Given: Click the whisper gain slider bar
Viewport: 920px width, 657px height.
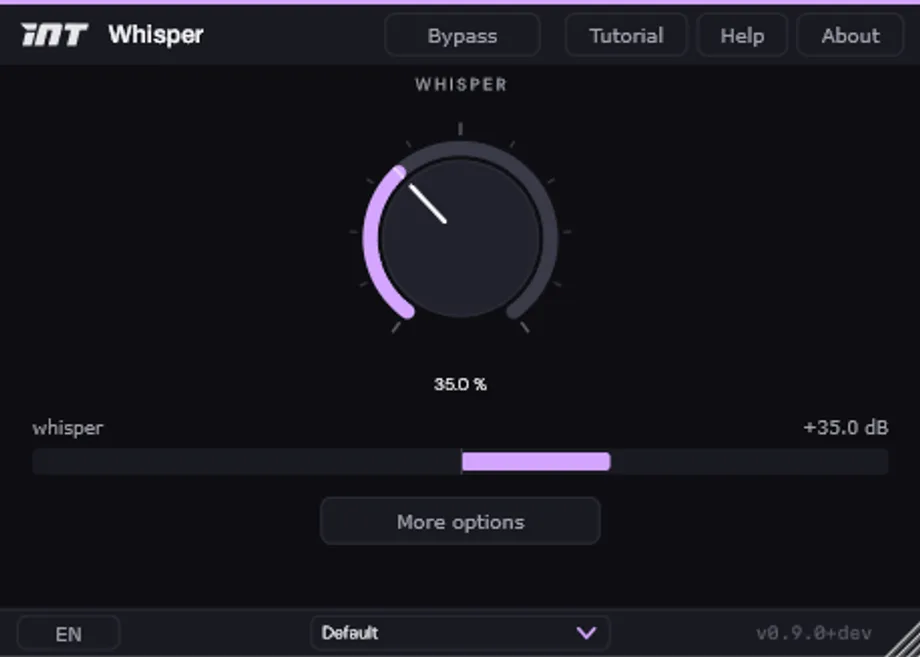Looking at the screenshot, I should [x=460, y=462].
